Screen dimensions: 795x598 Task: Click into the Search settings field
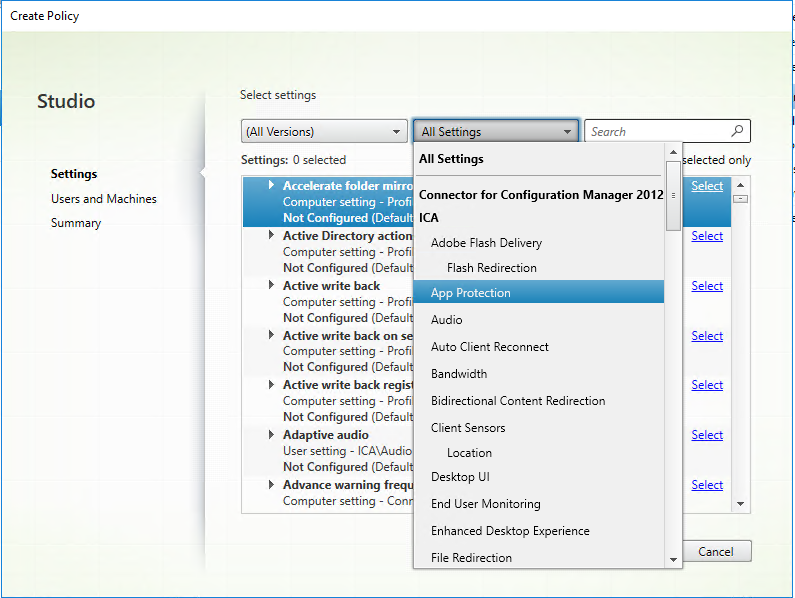tap(656, 131)
